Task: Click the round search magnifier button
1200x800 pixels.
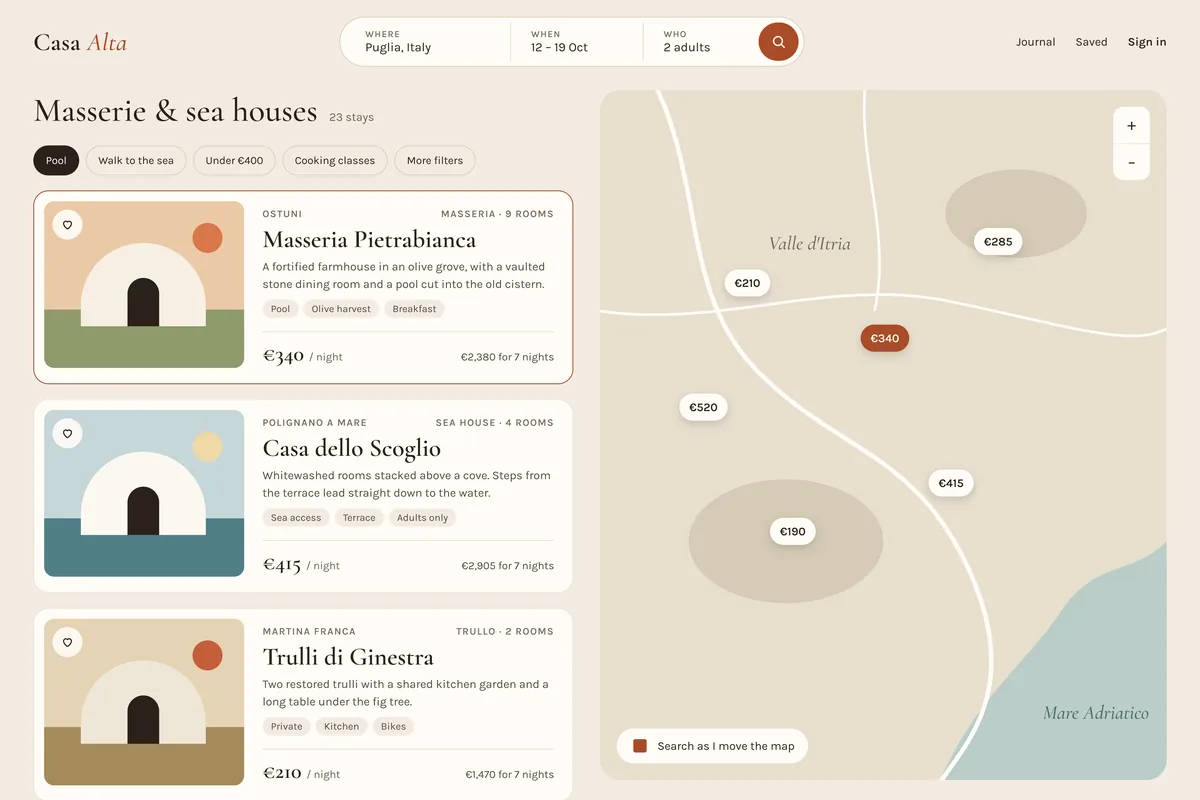Action: tap(778, 42)
